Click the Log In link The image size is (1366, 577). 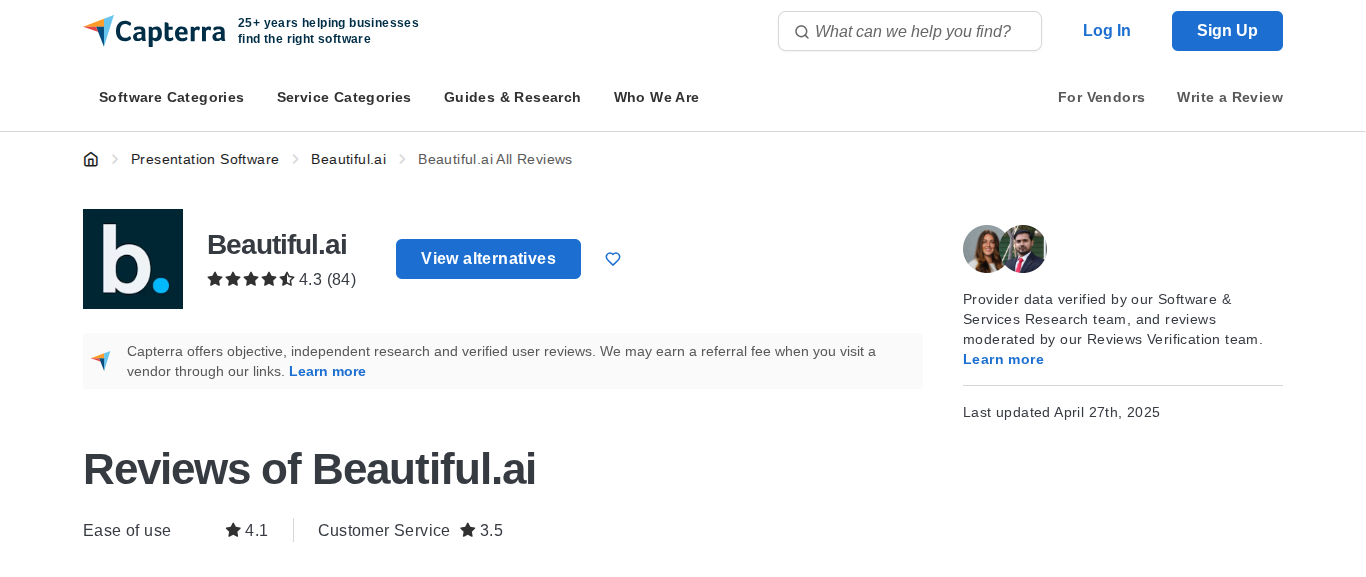[x=1107, y=31]
